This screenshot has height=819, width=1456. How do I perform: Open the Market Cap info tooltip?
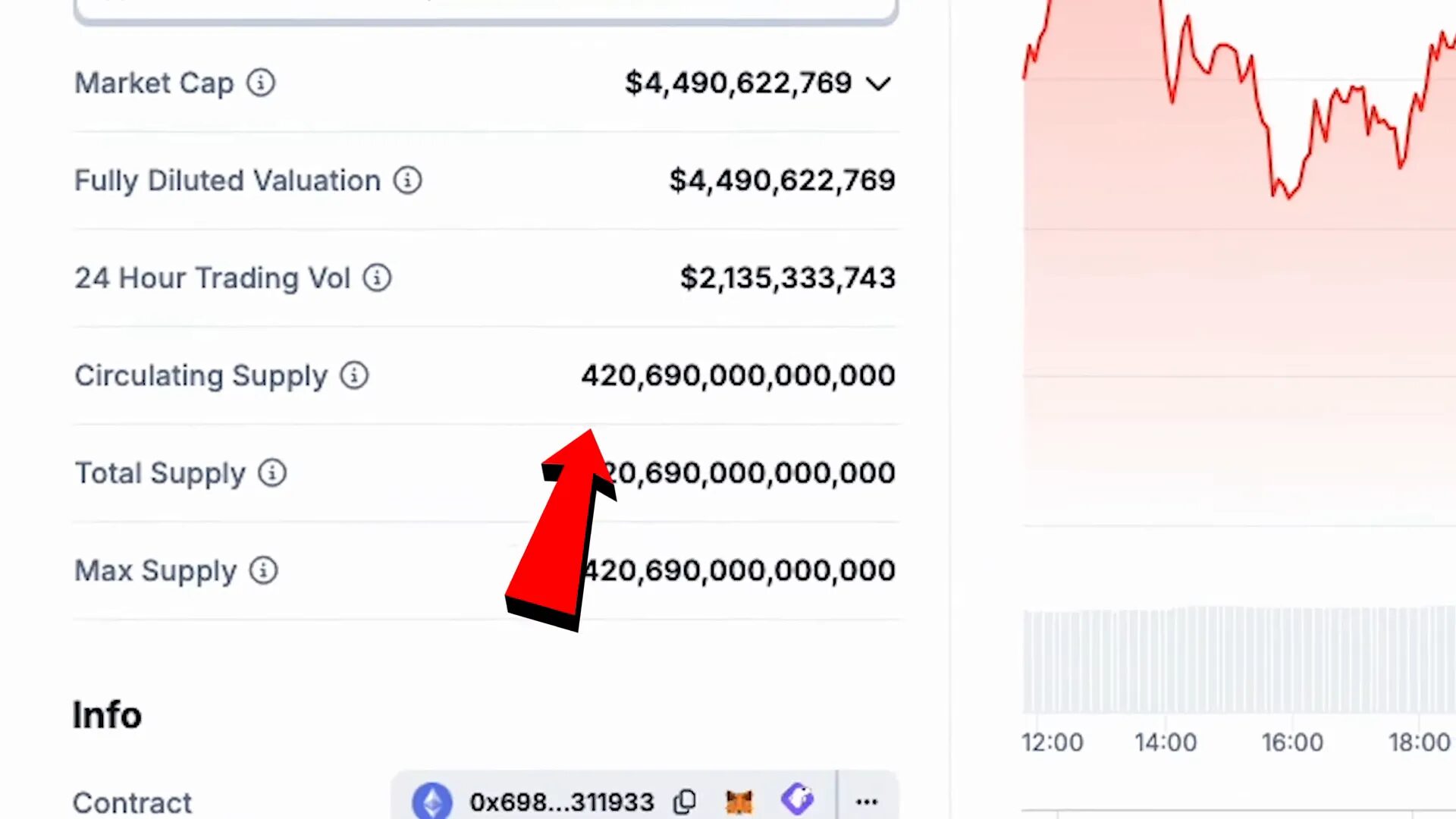(x=260, y=83)
